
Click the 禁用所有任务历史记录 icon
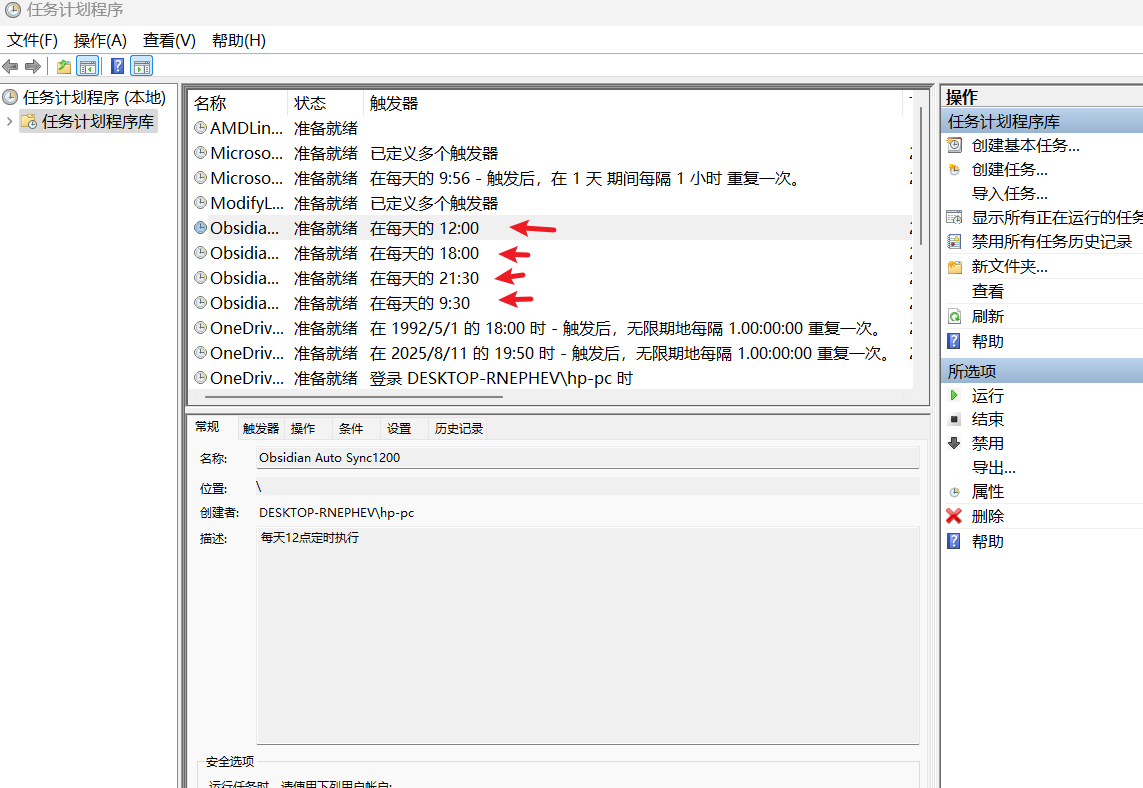tap(954, 241)
